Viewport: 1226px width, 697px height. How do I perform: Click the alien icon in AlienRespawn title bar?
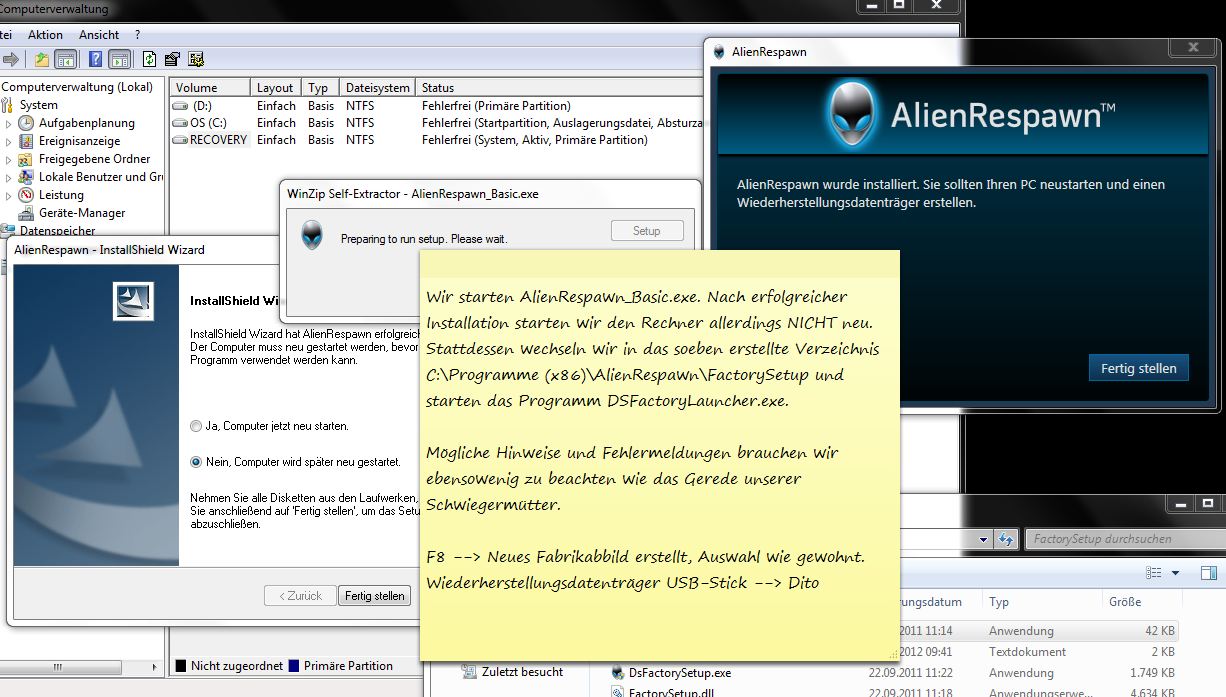[719, 52]
